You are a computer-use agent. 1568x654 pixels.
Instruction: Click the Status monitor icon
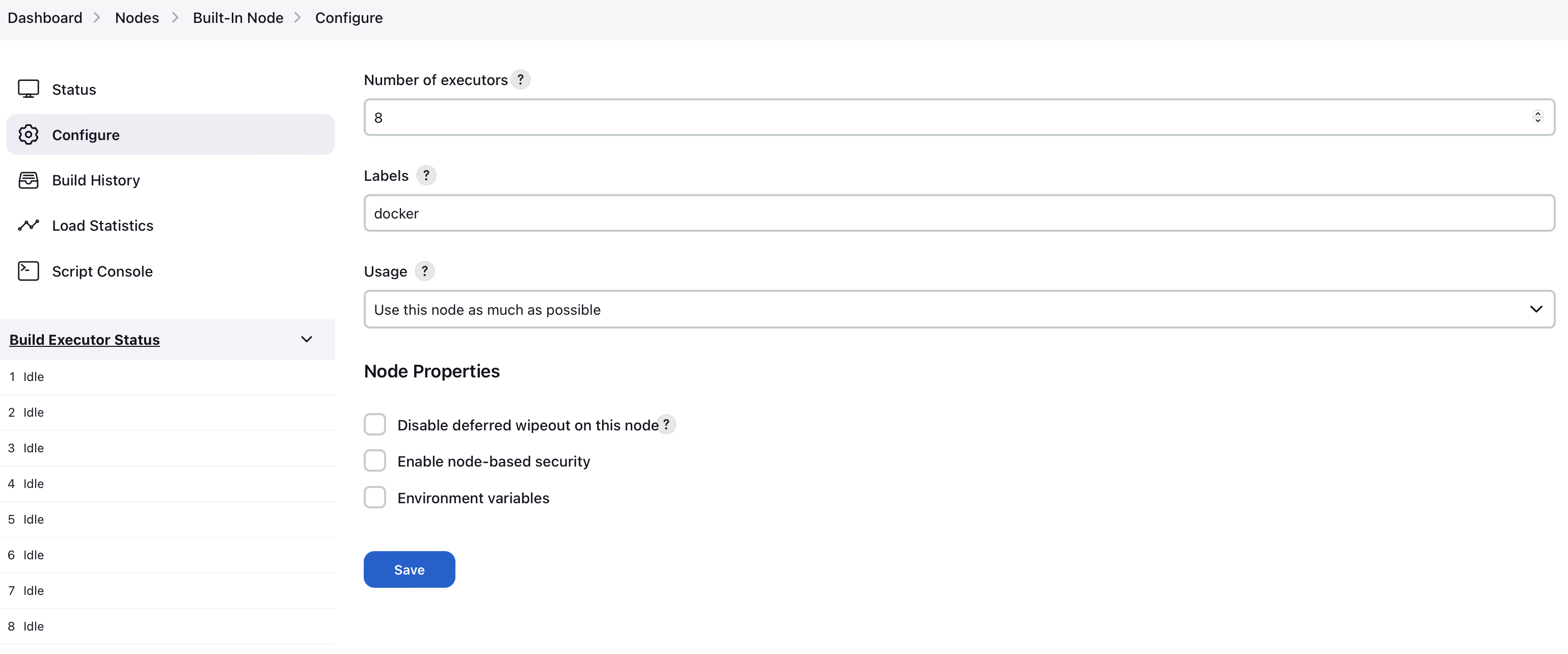28,89
